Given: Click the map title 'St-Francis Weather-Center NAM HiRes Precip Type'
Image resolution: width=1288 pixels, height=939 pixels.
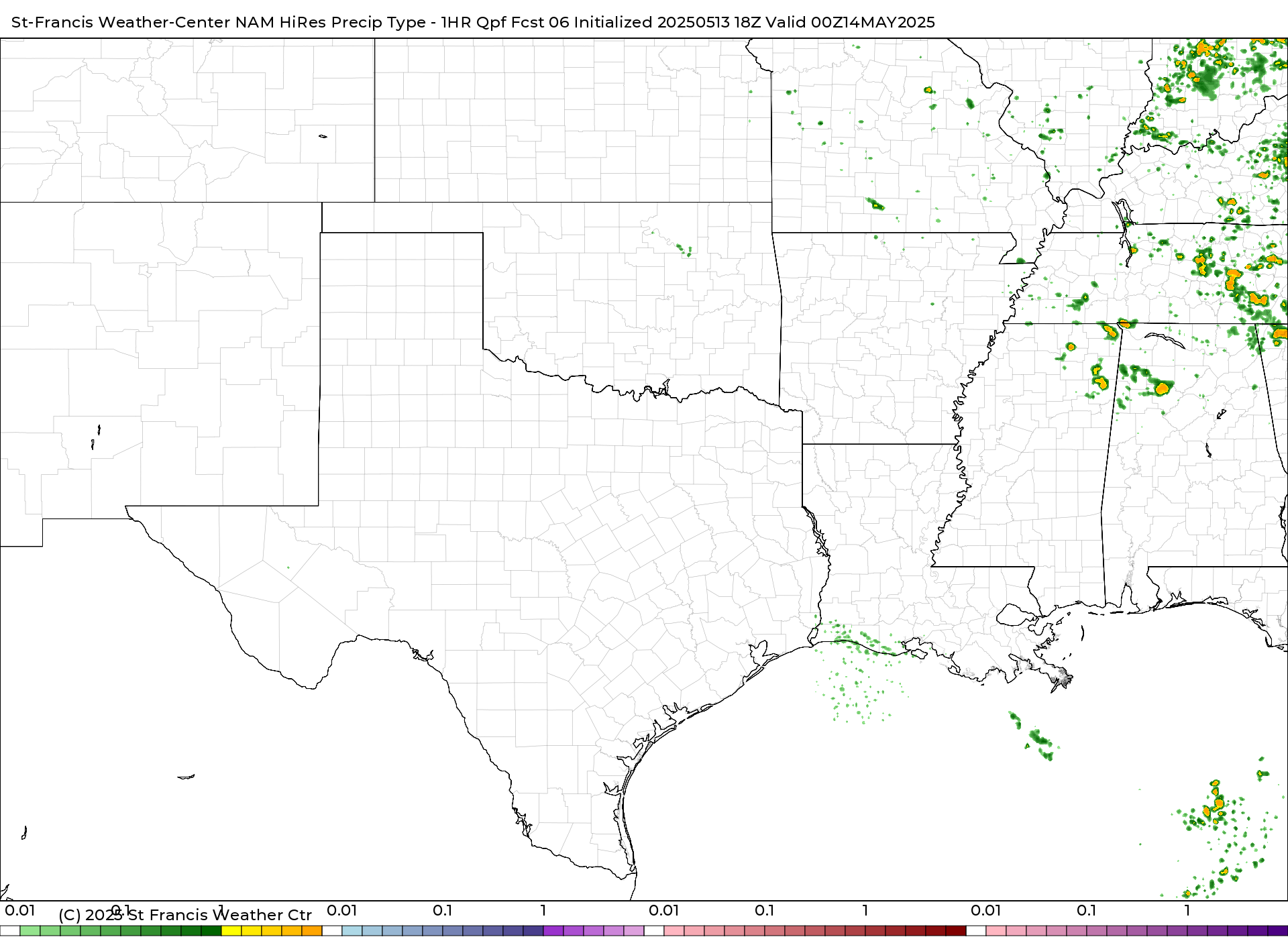Looking at the screenshot, I should (x=218, y=22).
